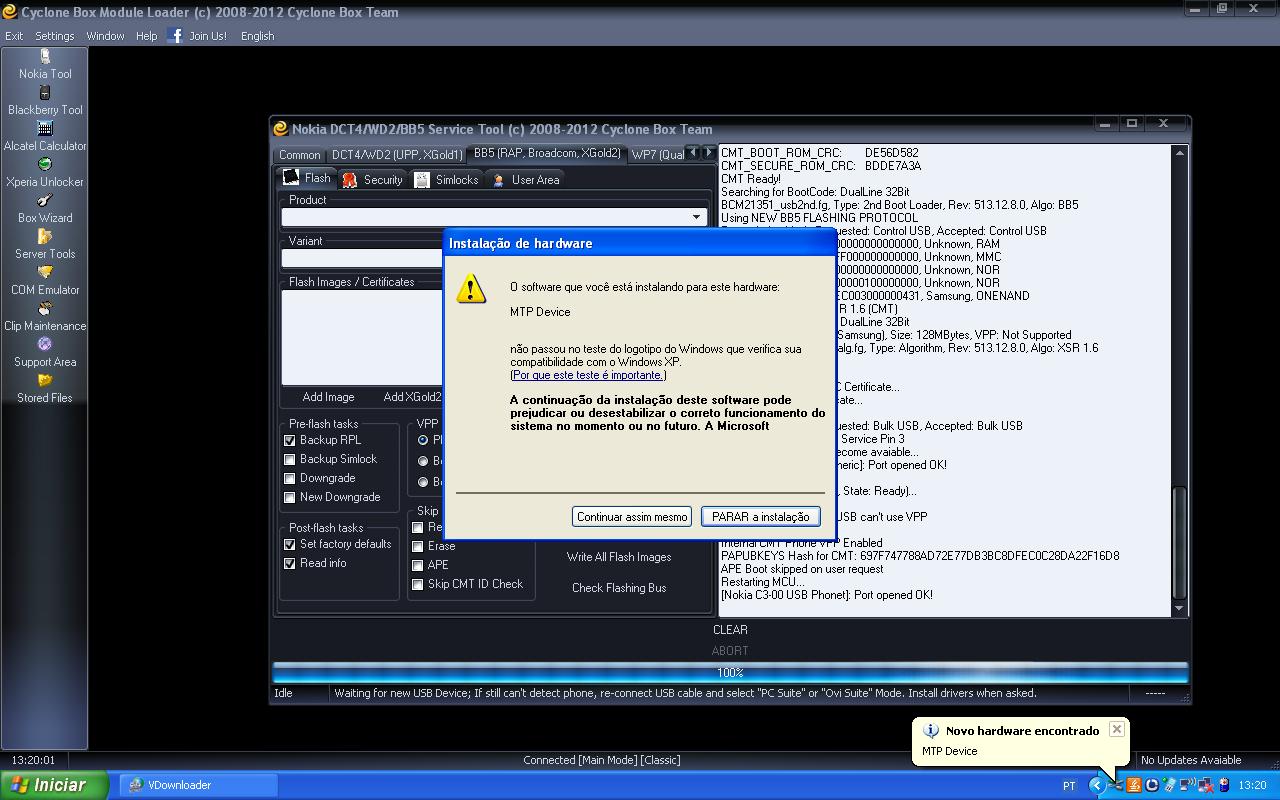
Task: Start the Xperia Unlocker module
Action: coord(45,173)
